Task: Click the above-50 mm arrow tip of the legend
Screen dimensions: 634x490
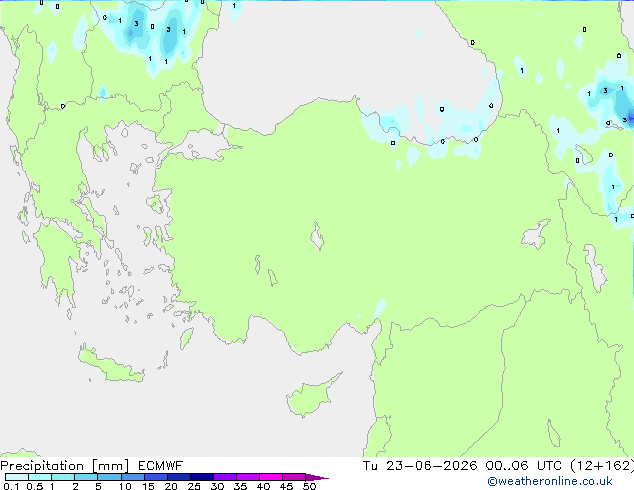Action: point(317,477)
